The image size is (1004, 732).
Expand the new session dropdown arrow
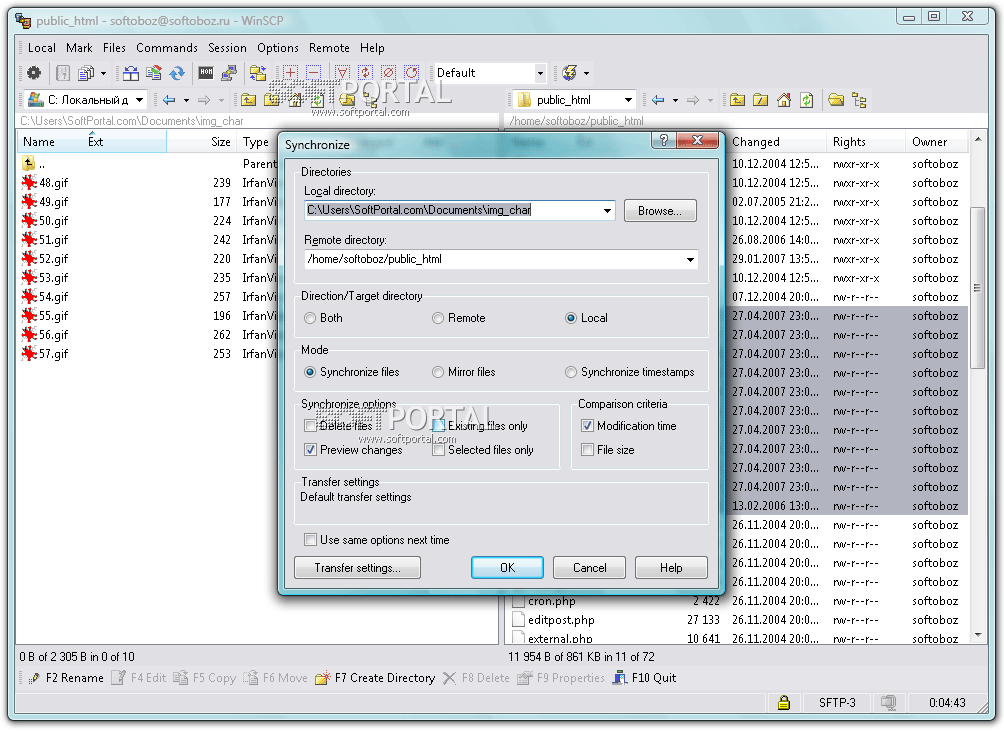[586, 74]
